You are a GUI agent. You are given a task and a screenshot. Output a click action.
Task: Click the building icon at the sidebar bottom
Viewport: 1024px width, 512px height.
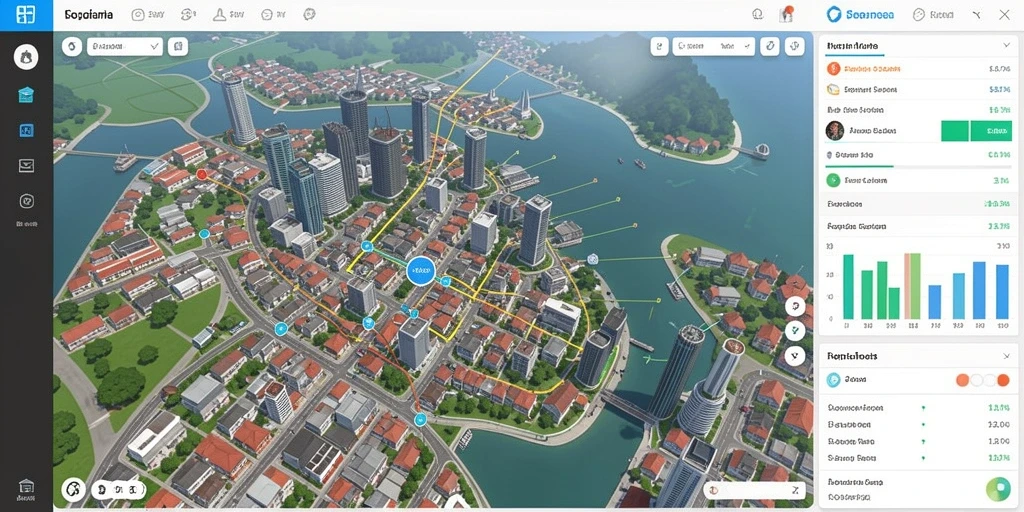tap(26, 487)
